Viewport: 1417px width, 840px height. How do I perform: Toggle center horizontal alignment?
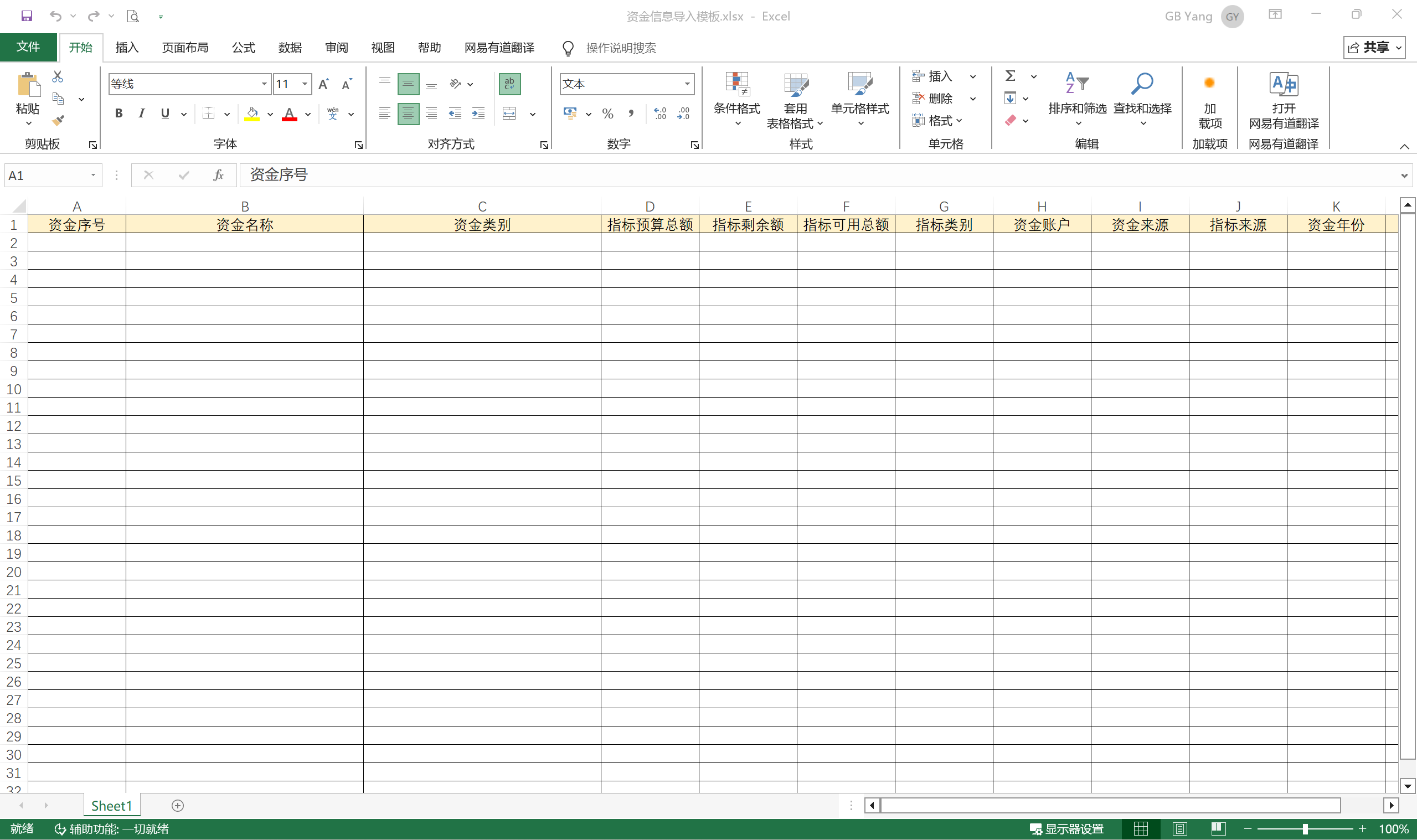click(x=408, y=113)
